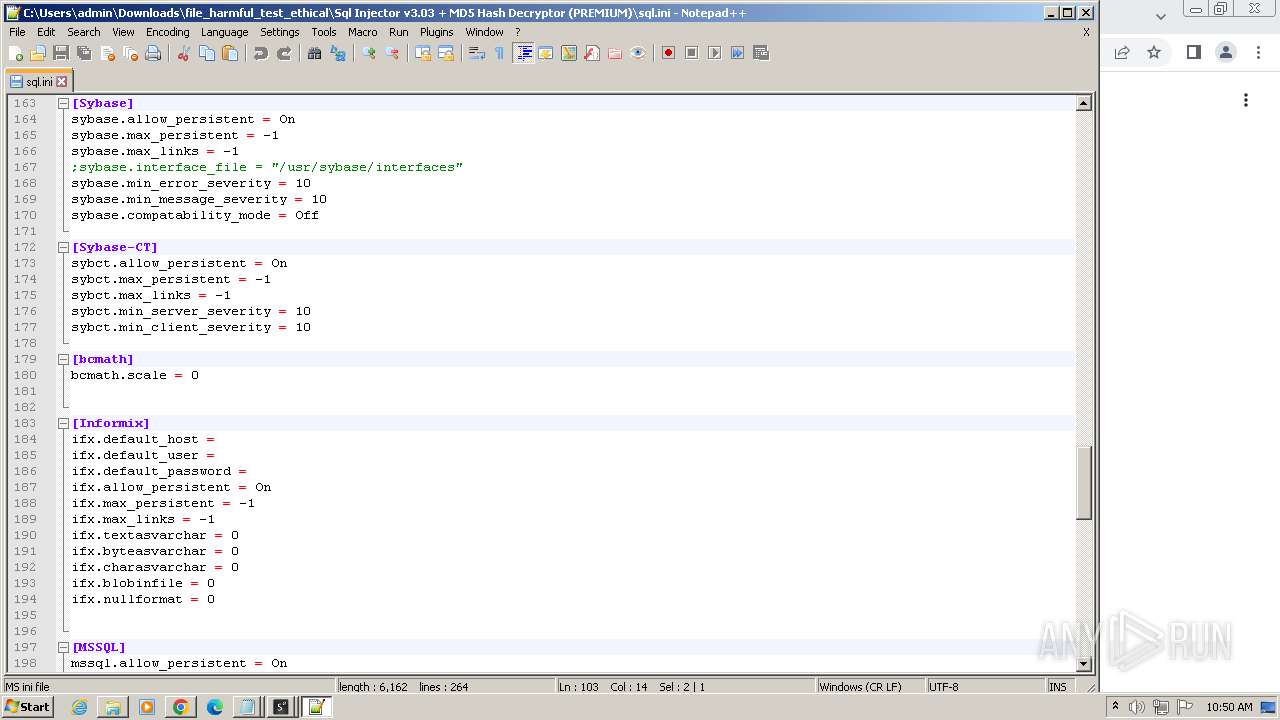Screen dimensions: 1280x720
Task: Toggle the monitoring eye icon
Action: (x=638, y=53)
